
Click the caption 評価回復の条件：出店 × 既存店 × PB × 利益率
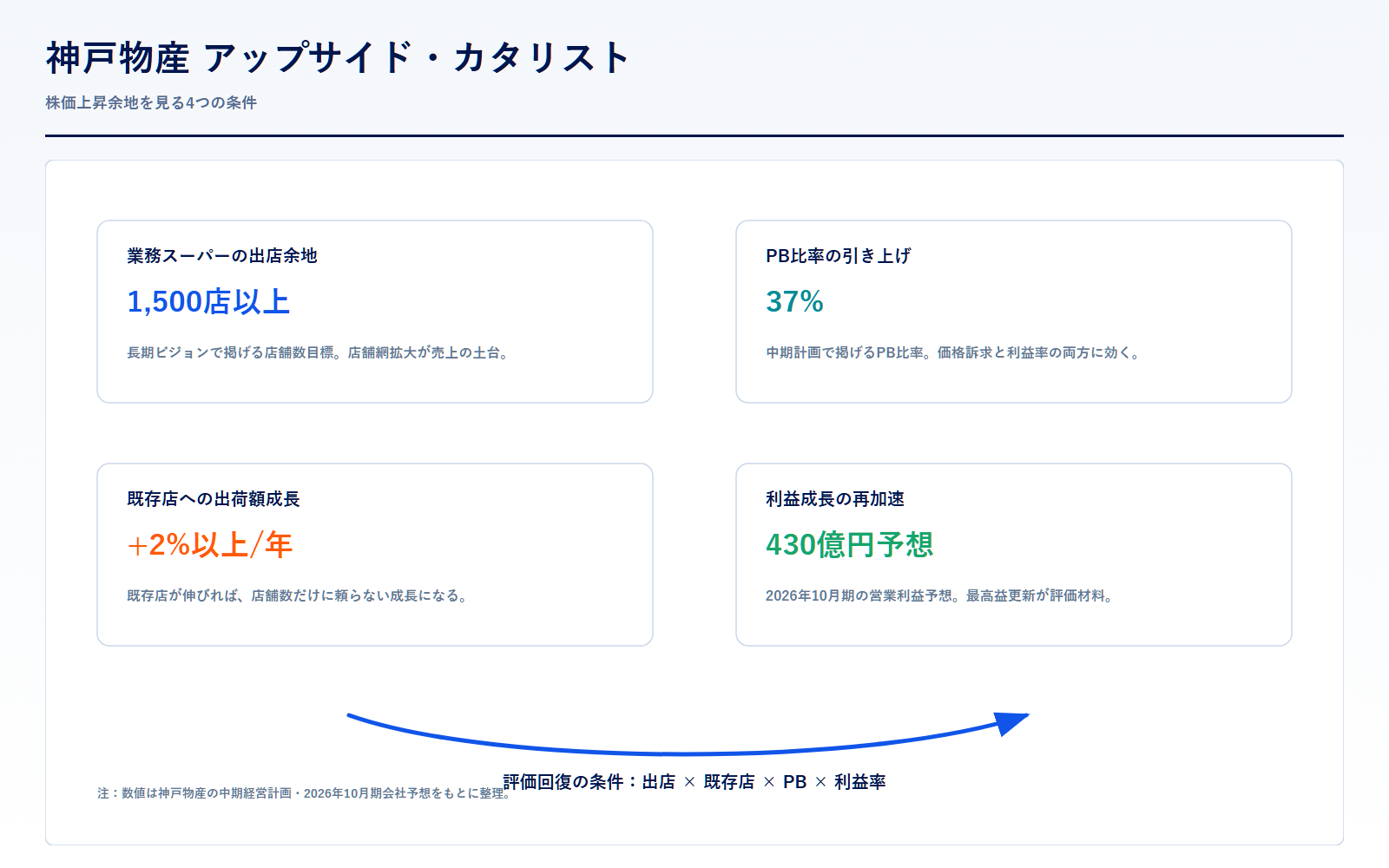tap(694, 782)
